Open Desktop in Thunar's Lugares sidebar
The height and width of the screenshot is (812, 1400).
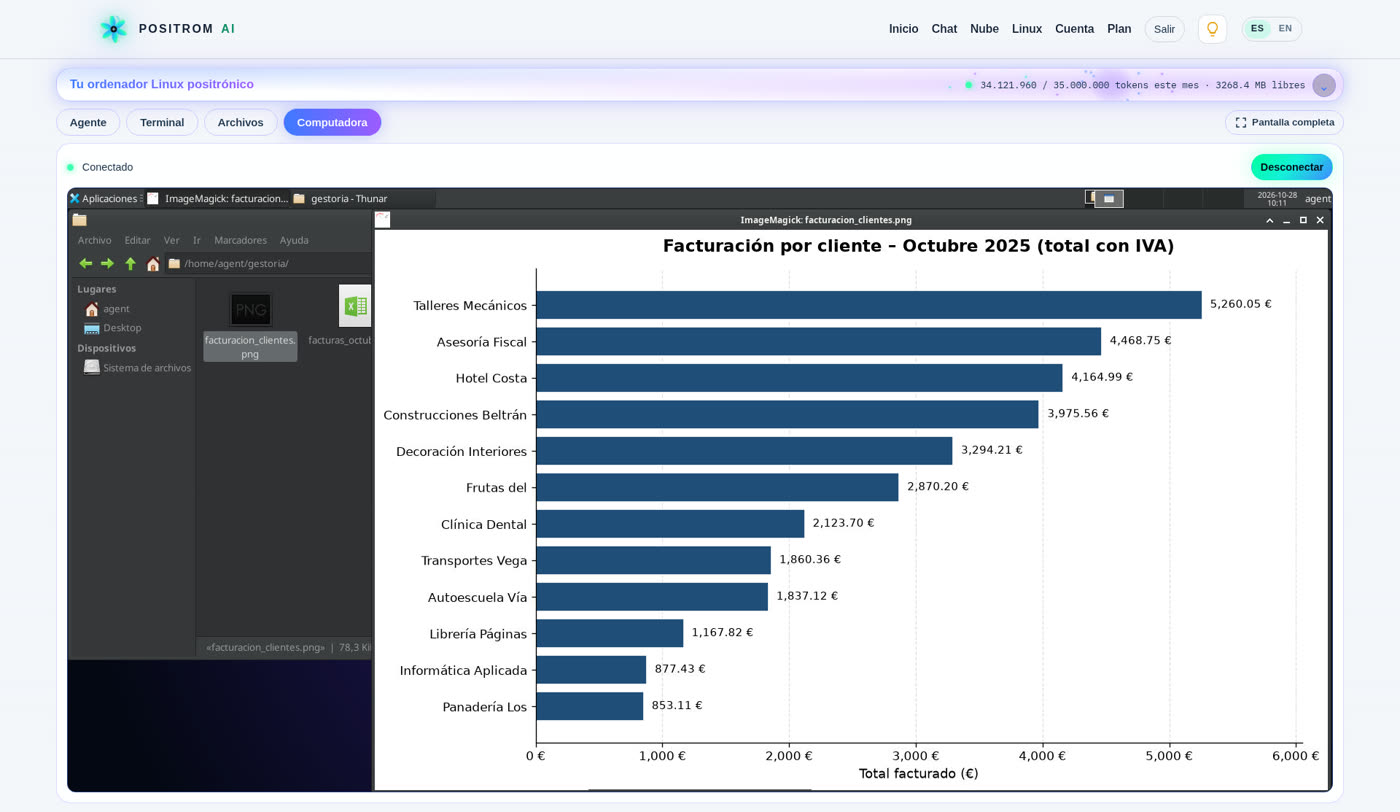113,328
